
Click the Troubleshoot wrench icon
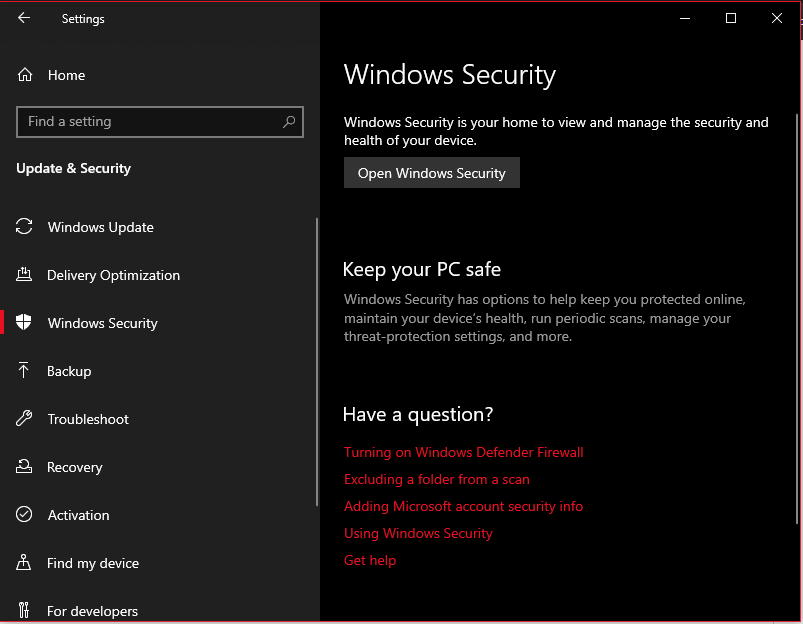click(x=24, y=418)
